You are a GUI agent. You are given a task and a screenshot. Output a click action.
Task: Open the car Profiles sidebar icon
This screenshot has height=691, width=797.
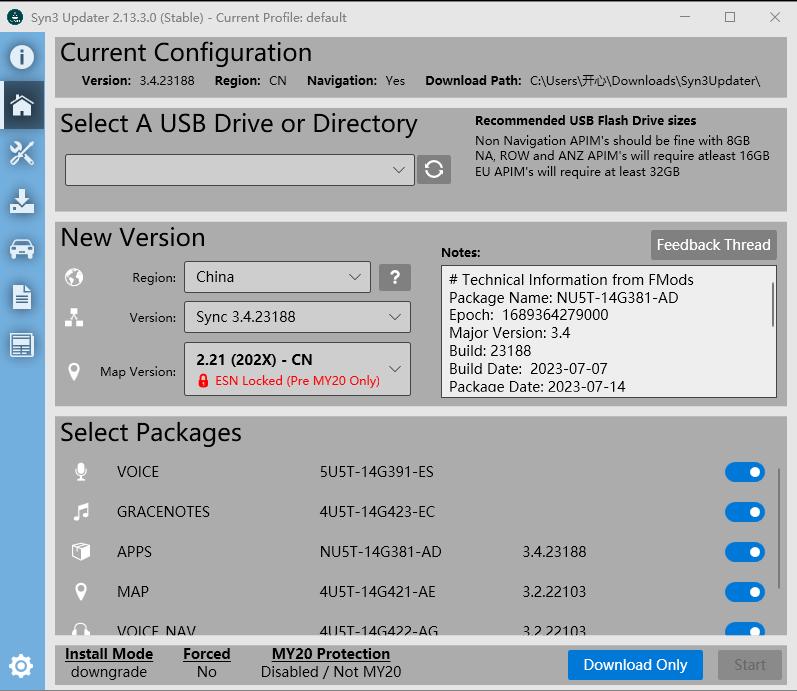pyautogui.click(x=22, y=249)
